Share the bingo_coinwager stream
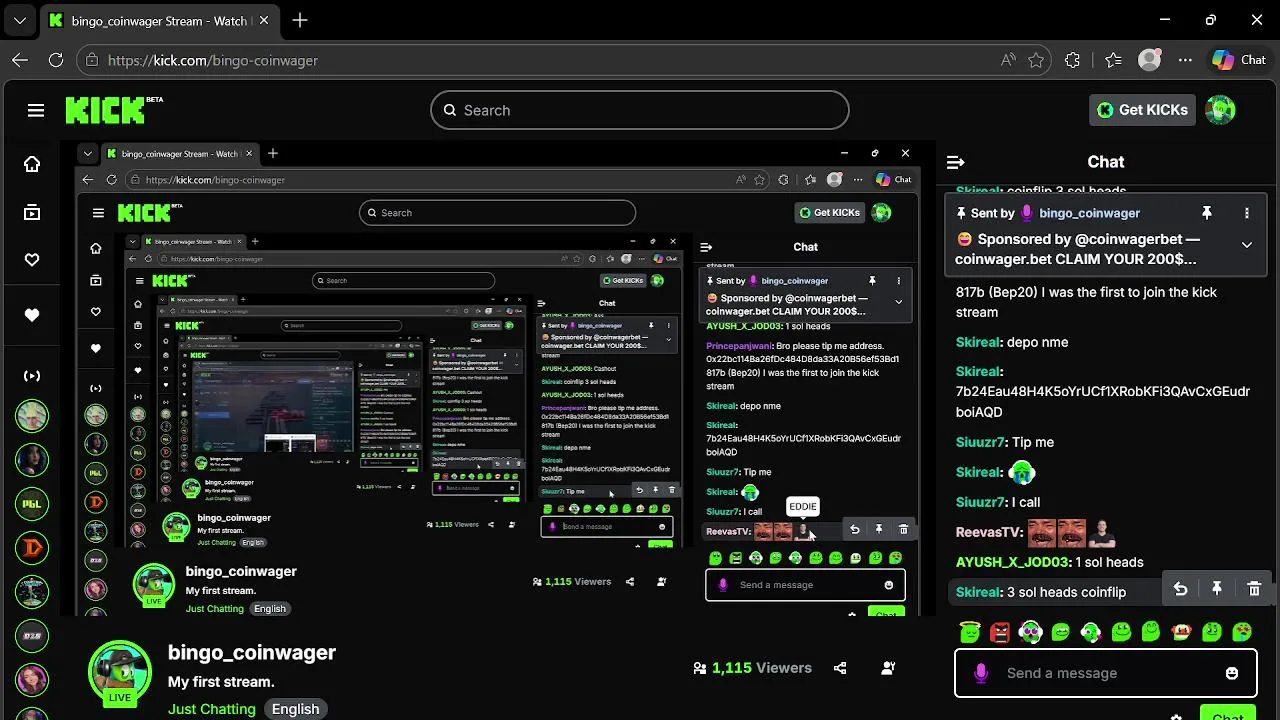1280x720 pixels. coord(840,668)
